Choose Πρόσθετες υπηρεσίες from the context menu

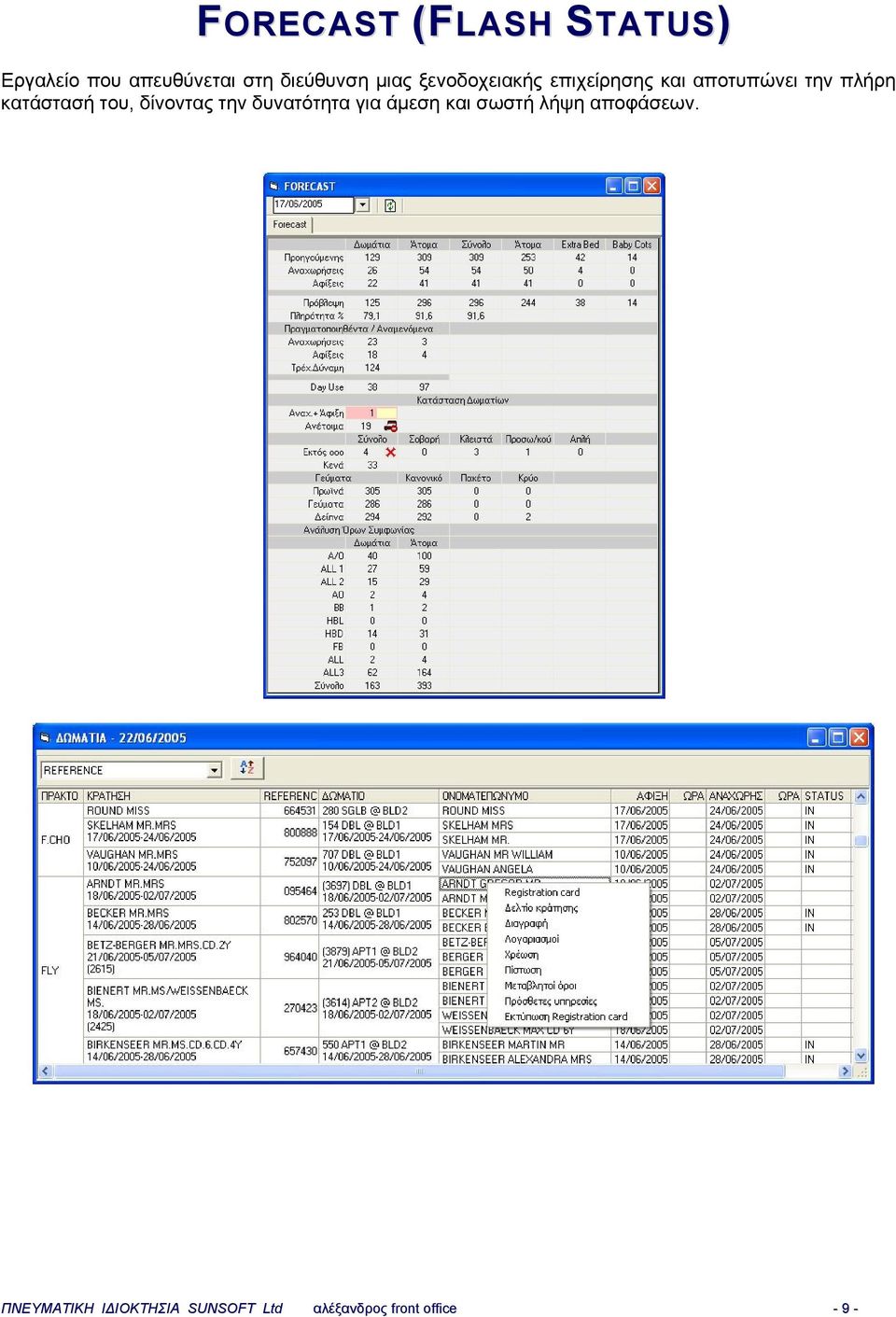click(551, 1002)
